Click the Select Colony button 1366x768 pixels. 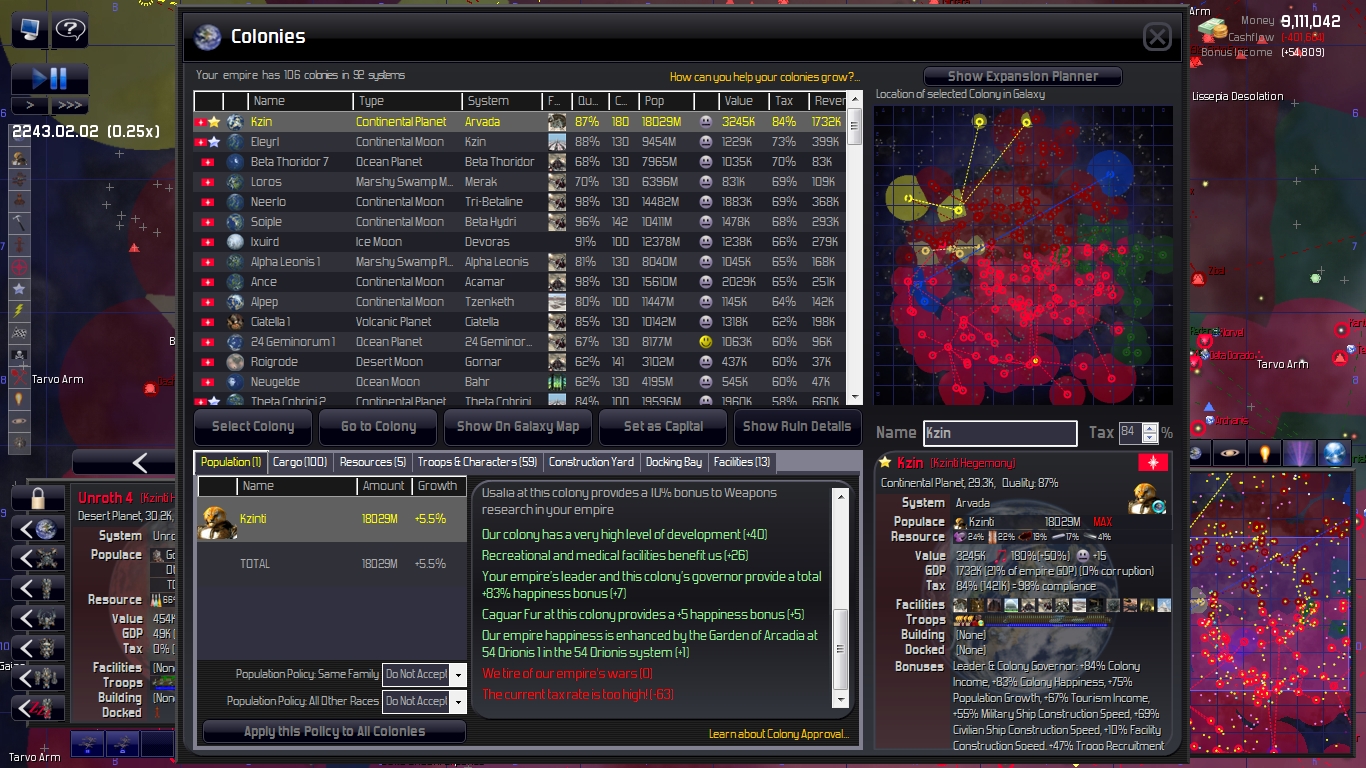pos(253,426)
